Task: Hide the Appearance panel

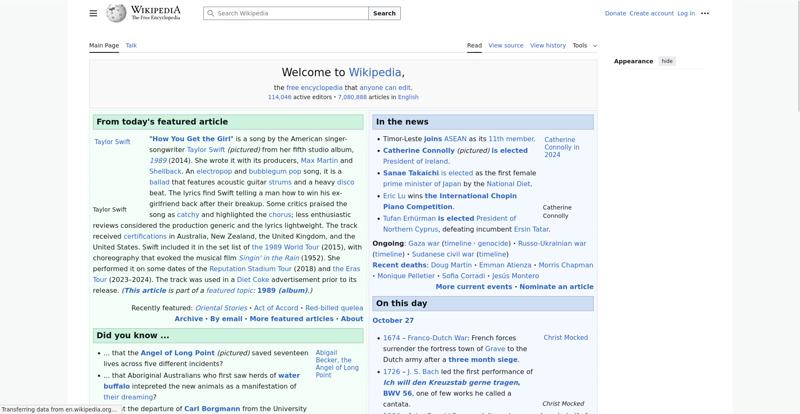Action: [667, 61]
